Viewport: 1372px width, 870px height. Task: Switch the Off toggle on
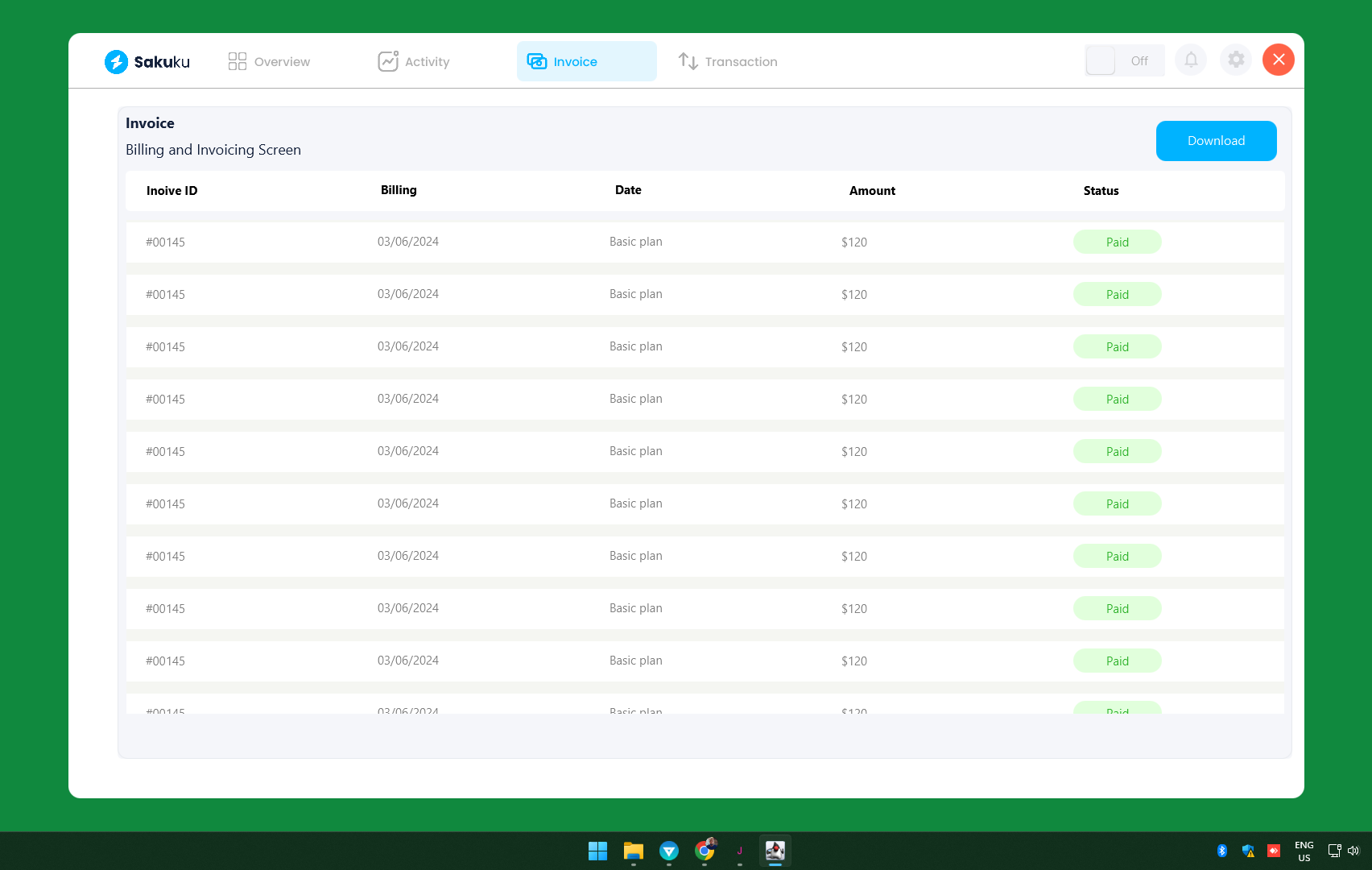tap(1100, 60)
